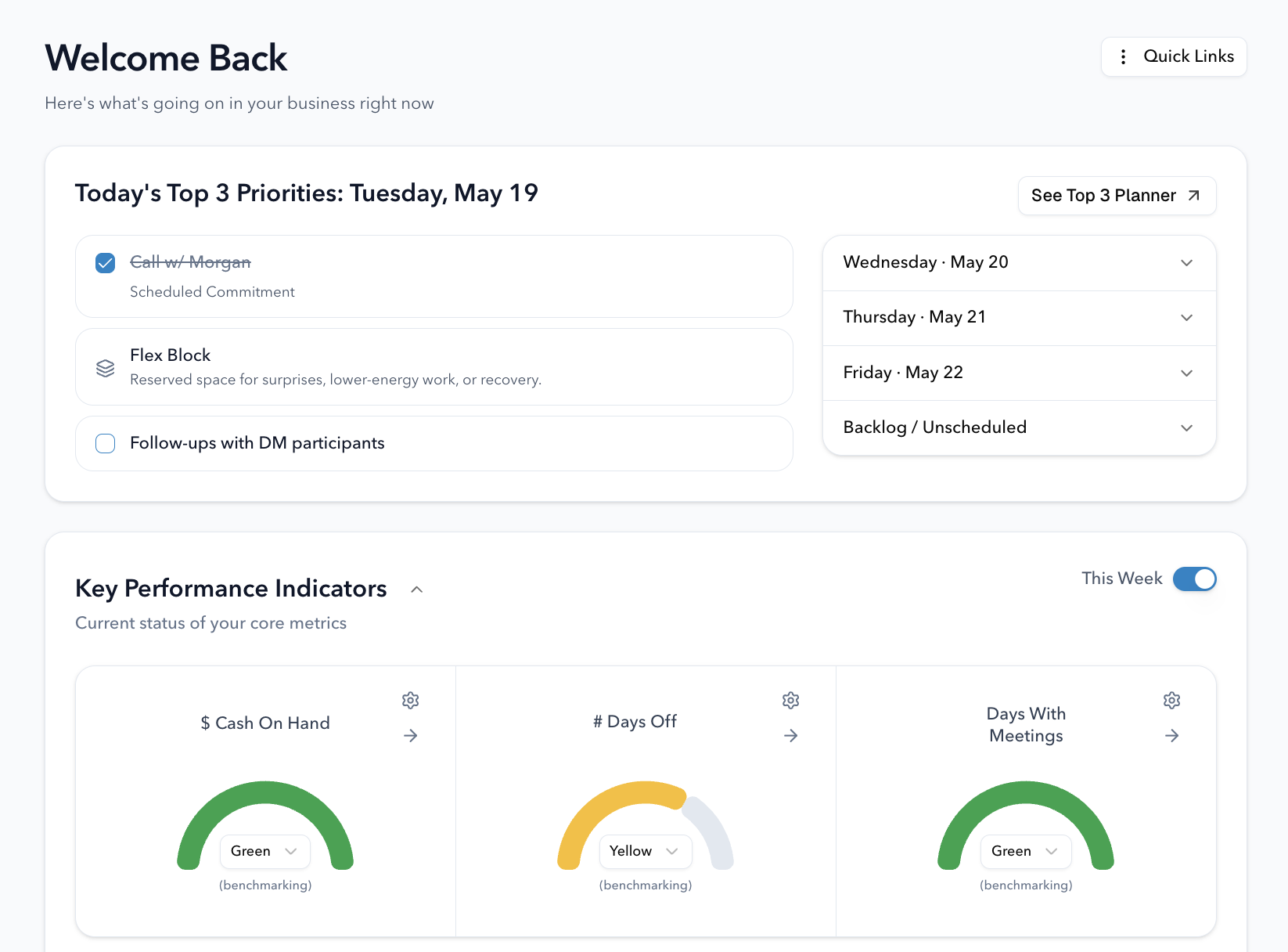Click the arrow on Days With Meetings card

tap(1171, 735)
